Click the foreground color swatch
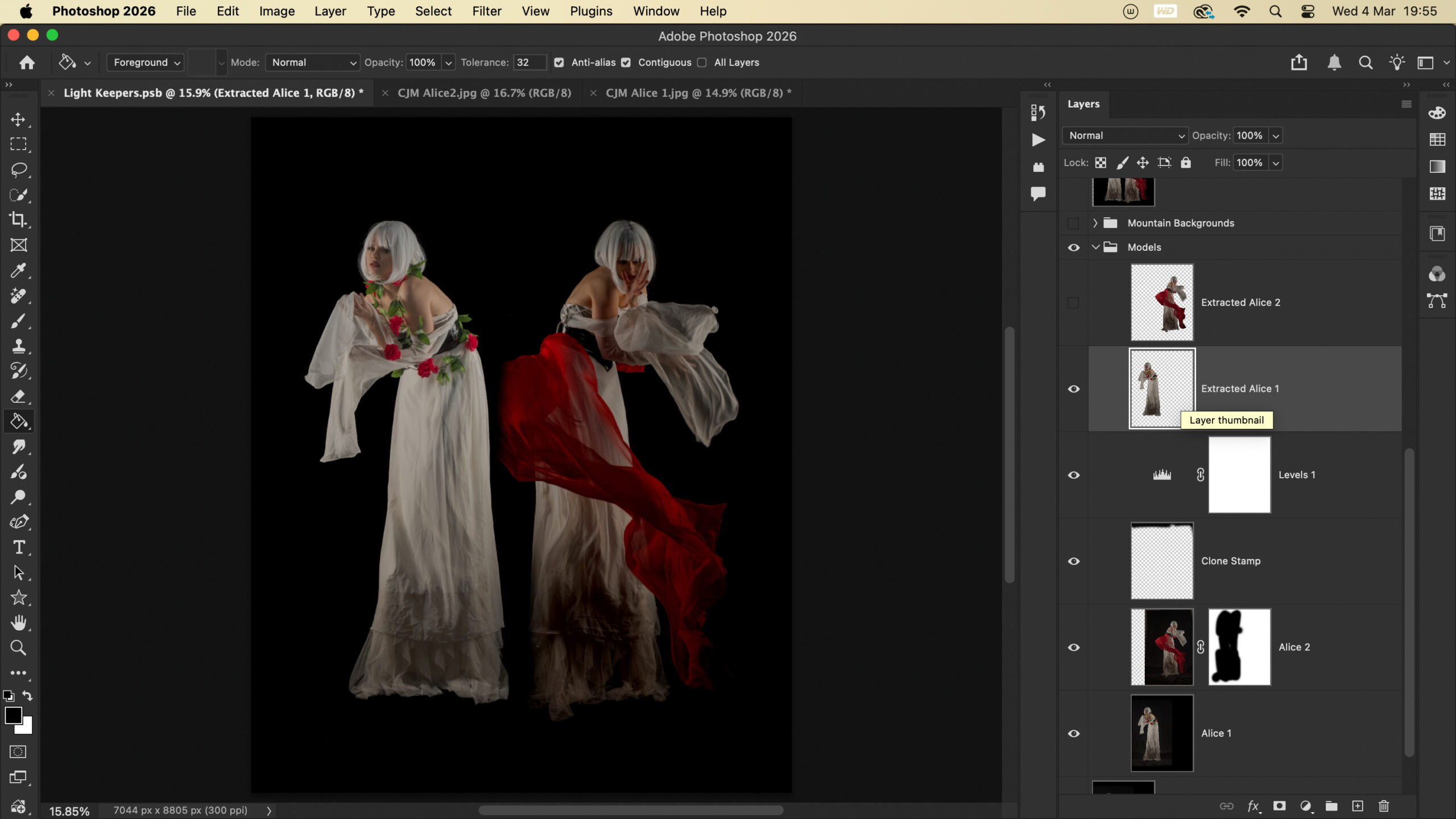Image resolution: width=1456 pixels, height=819 pixels. tap(13, 715)
